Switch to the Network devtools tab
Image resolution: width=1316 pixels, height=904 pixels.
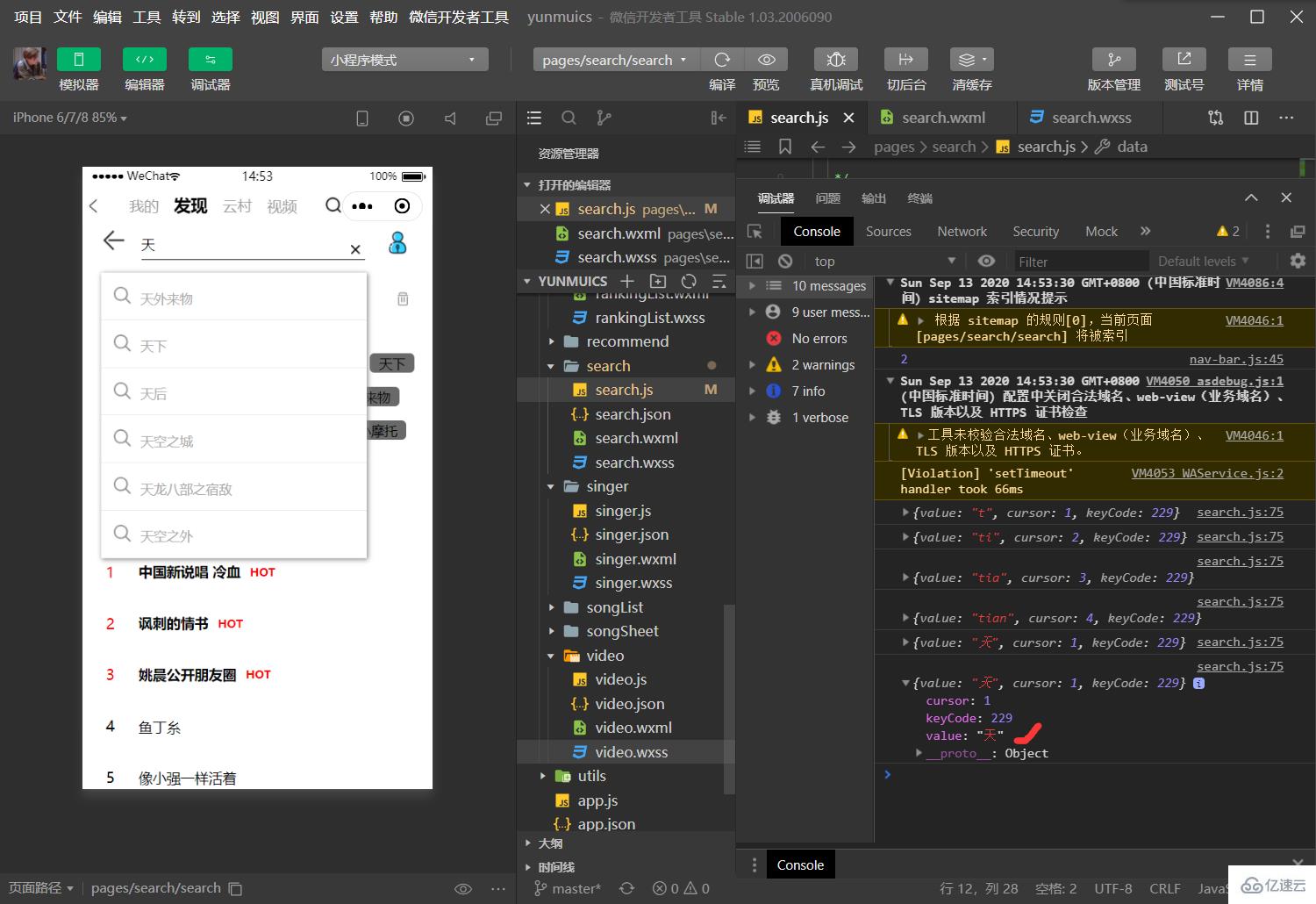(962, 232)
